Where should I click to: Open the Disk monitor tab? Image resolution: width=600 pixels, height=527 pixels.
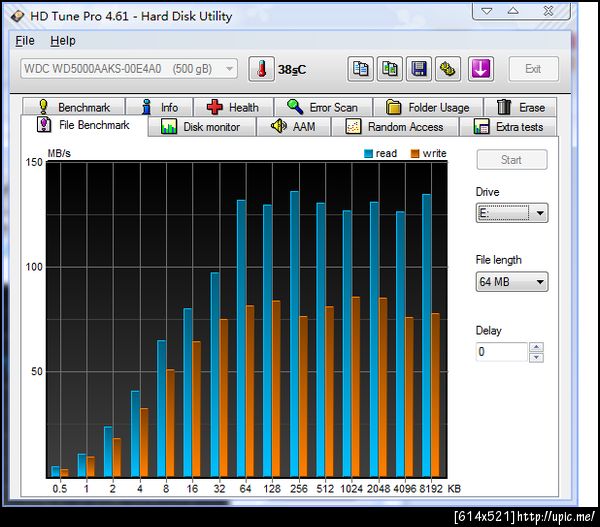click(x=202, y=127)
